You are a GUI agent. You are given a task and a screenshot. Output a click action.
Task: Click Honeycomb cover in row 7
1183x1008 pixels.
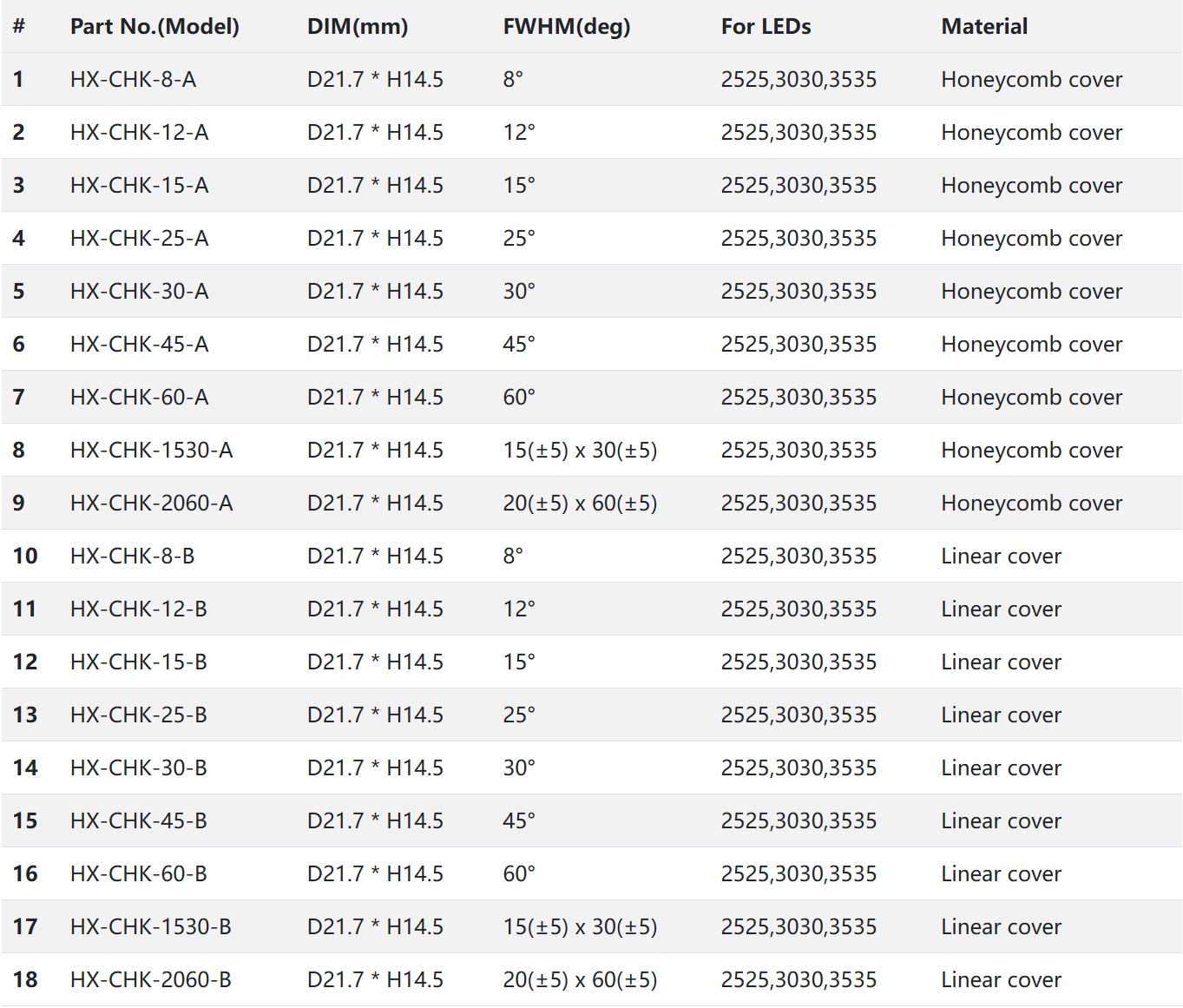(x=1031, y=398)
